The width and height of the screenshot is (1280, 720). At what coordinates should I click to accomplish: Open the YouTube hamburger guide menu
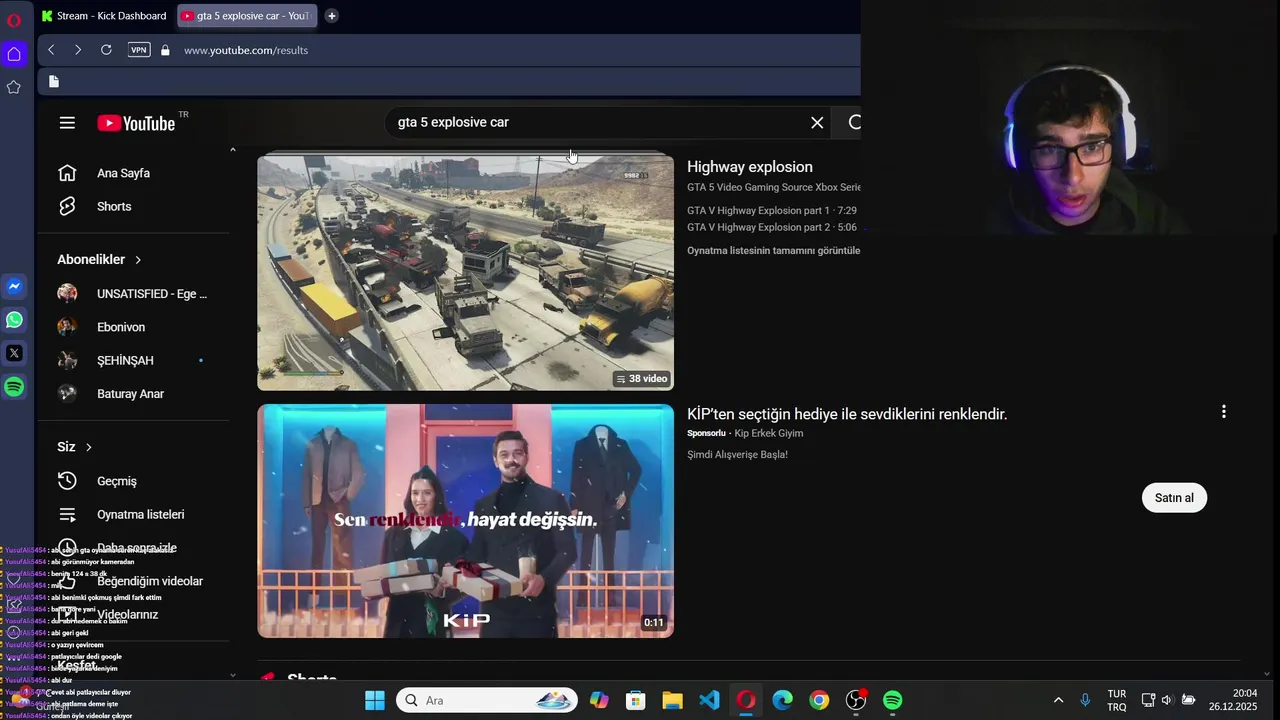pos(67,123)
